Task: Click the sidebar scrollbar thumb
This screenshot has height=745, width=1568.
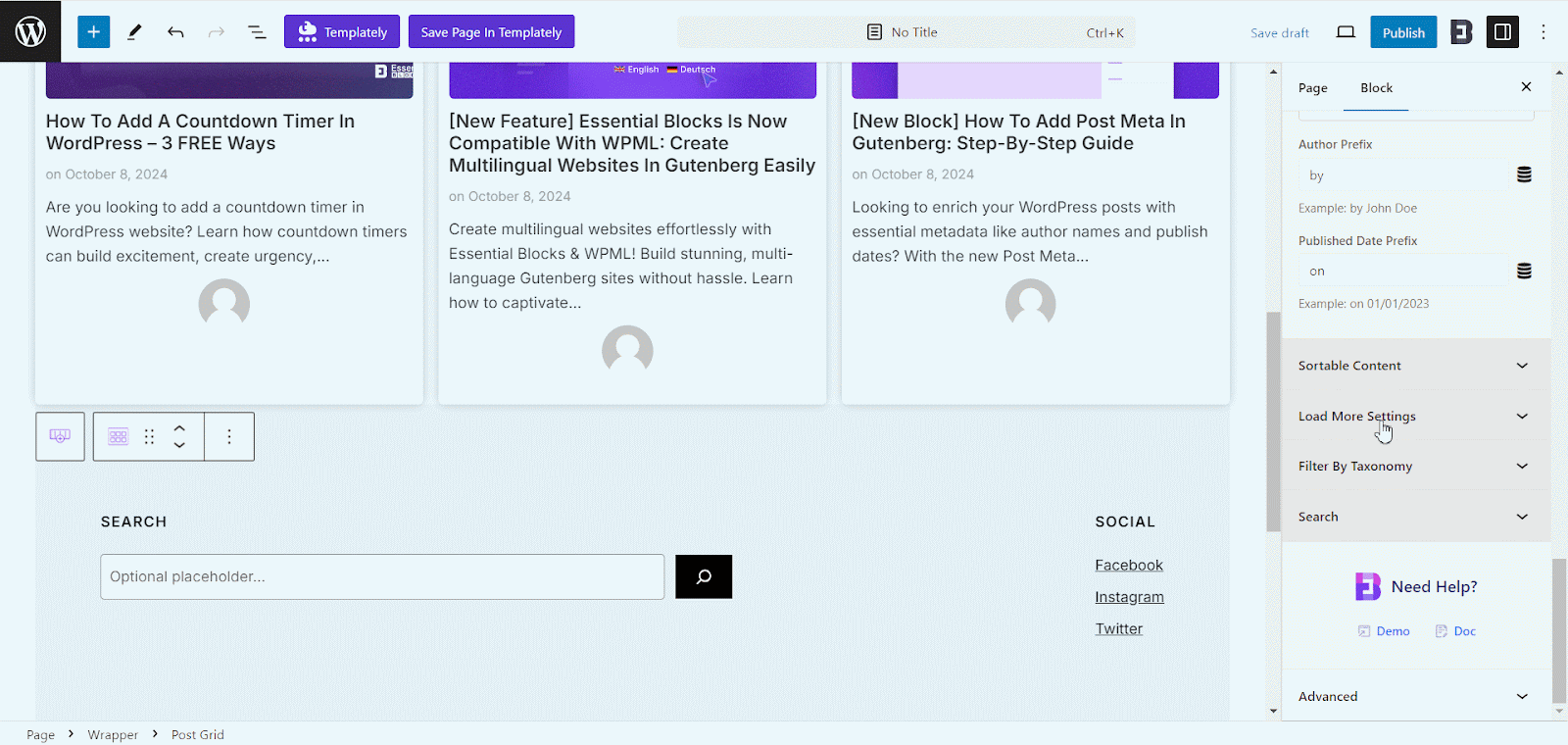Action: click(1559, 631)
